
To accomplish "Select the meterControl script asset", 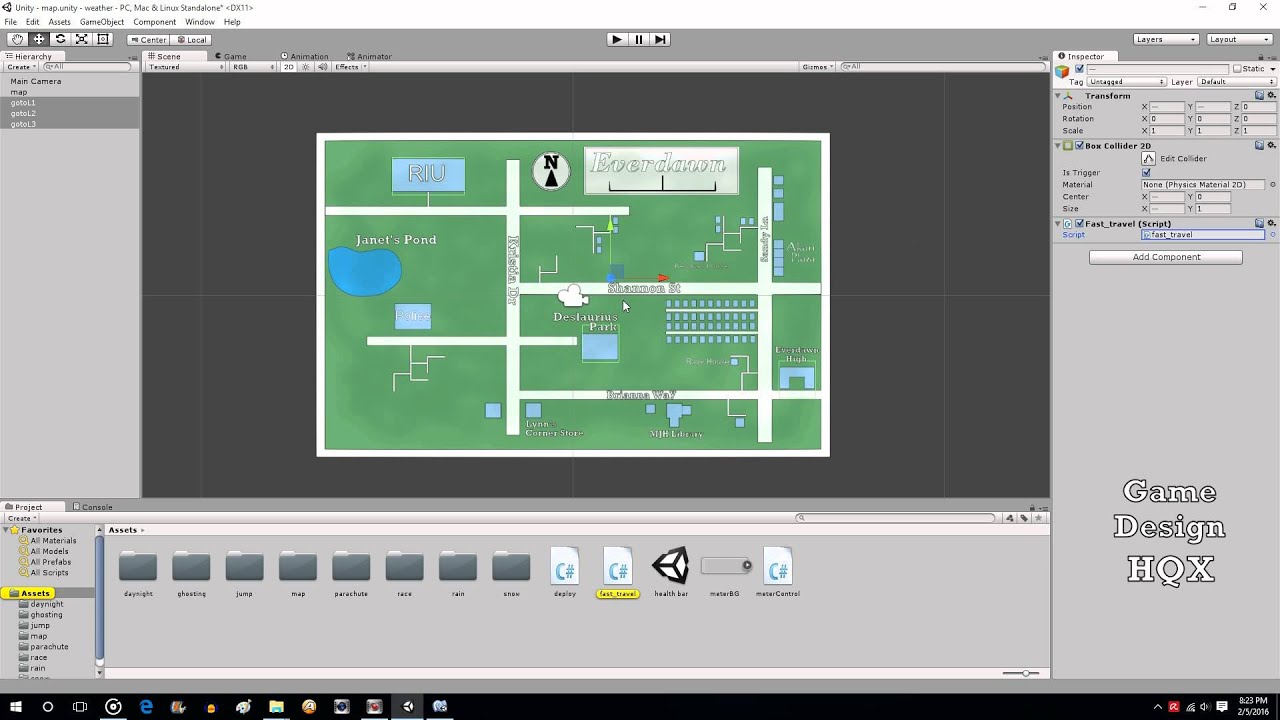I will [x=778, y=572].
